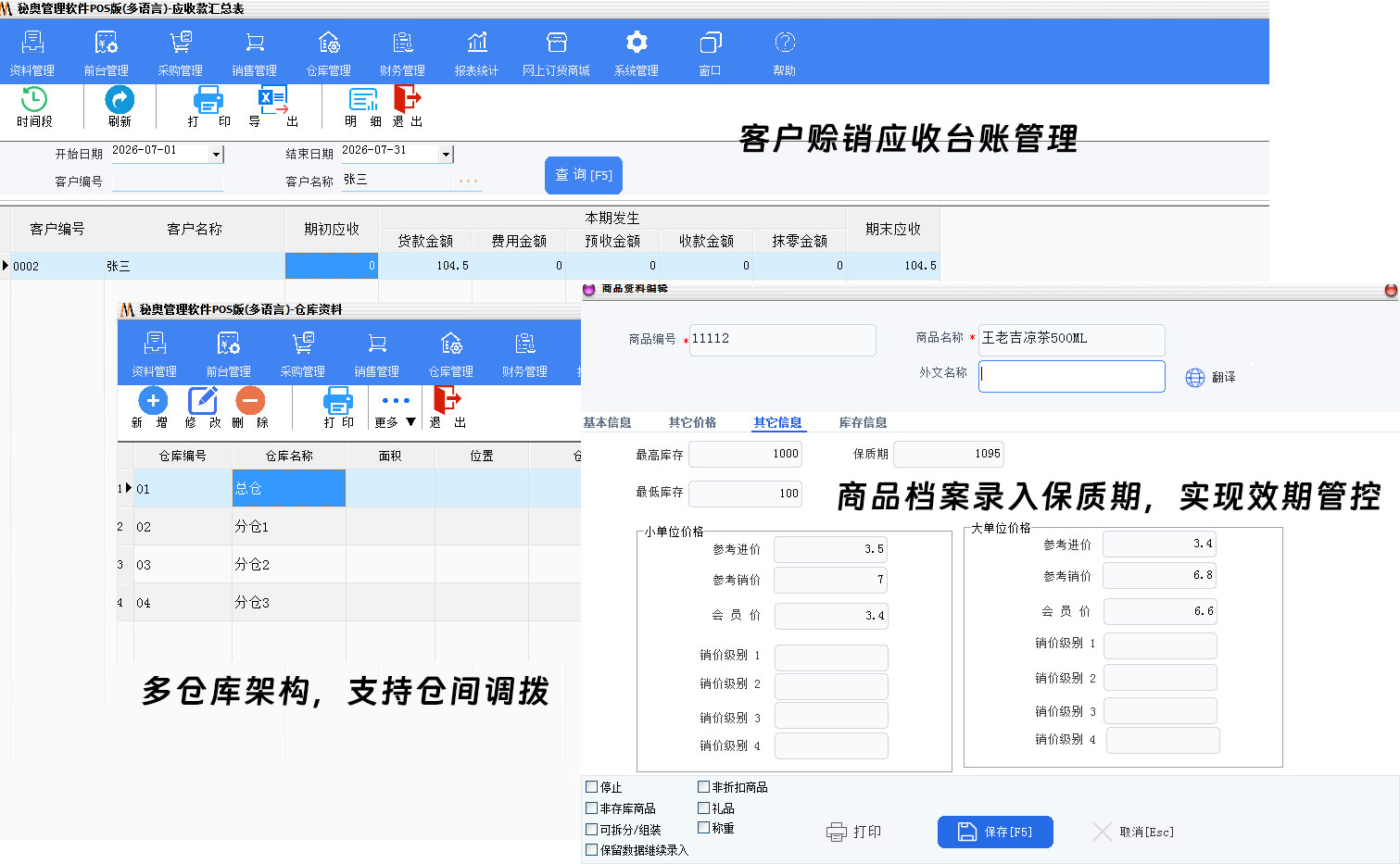Click the 保质期 field showing 1095
Screen dimensions: 1400x864
click(x=949, y=454)
